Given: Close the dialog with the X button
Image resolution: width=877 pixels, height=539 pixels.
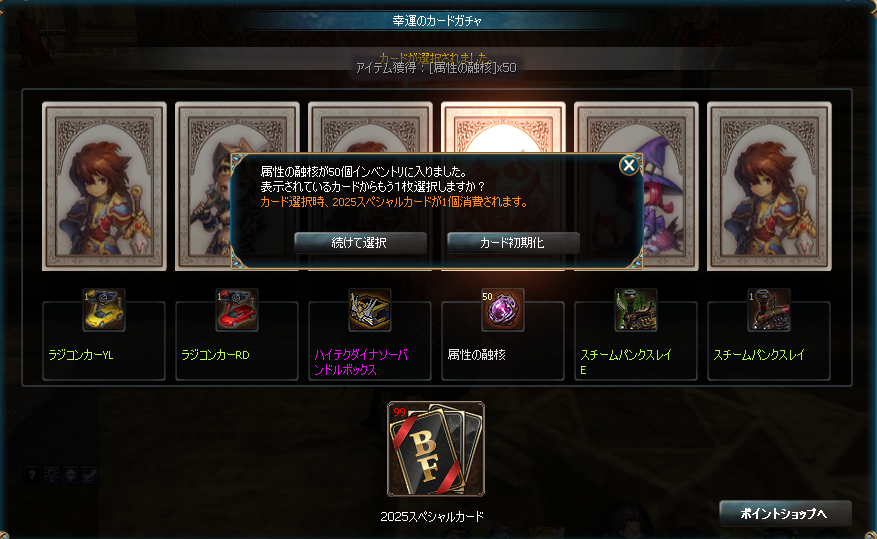Looking at the screenshot, I should tap(629, 166).
